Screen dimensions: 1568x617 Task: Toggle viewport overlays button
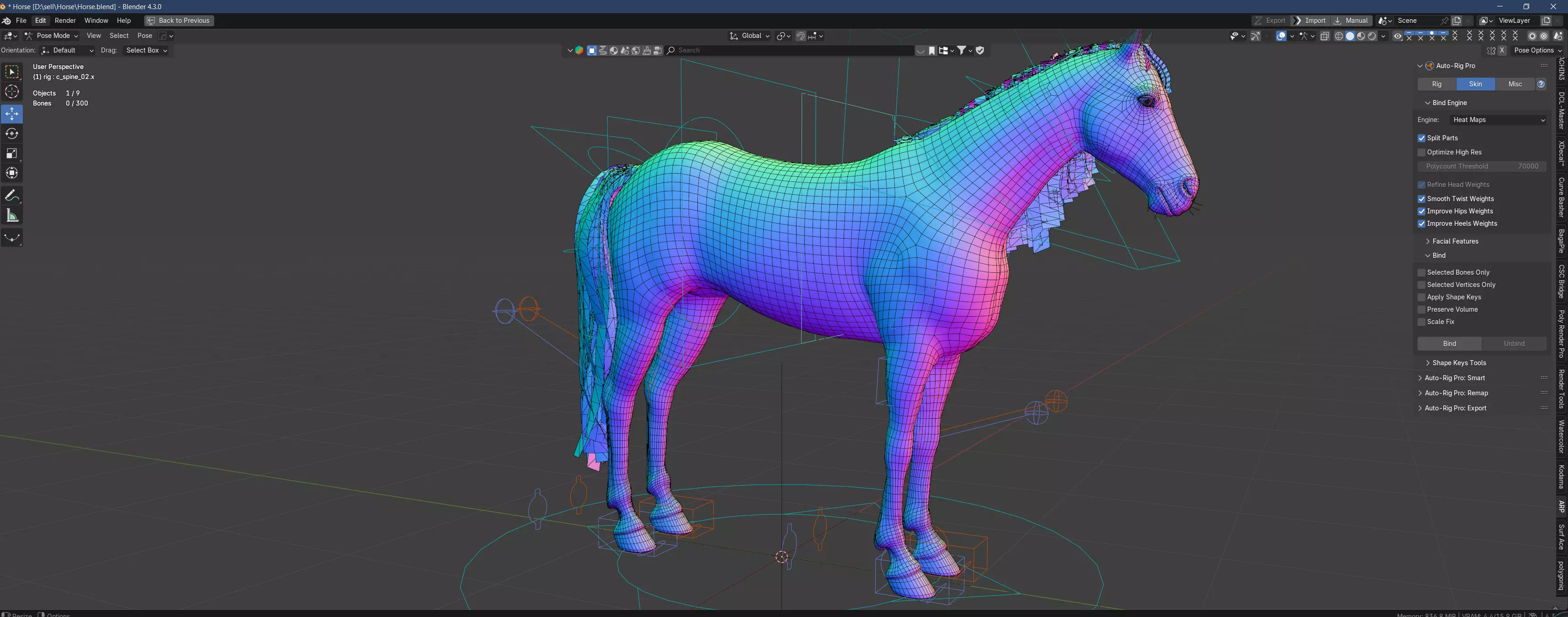pyautogui.click(x=1281, y=36)
